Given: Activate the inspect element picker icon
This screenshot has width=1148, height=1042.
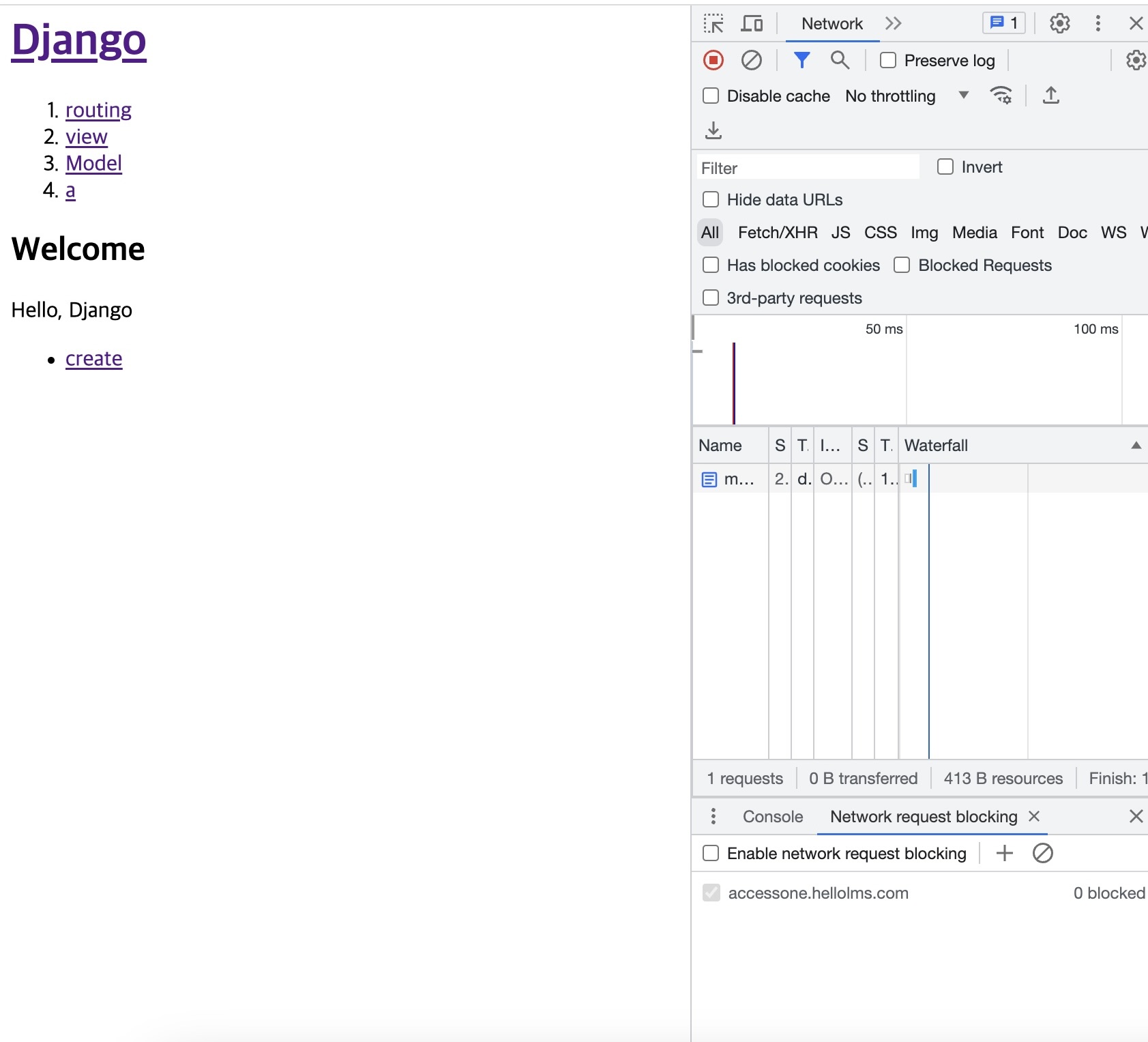Looking at the screenshot, I should pyautogui.click(x=713, y=24).
